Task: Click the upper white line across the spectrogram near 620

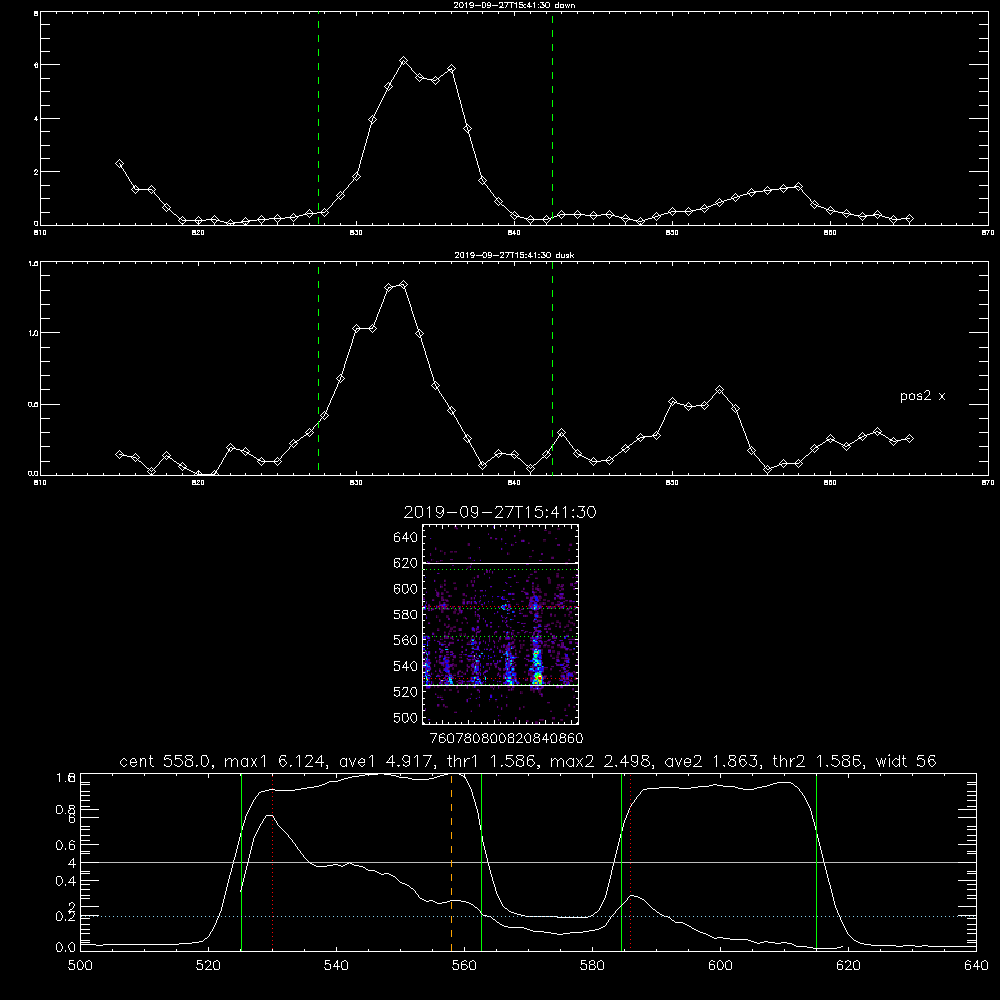Action: 501,563
